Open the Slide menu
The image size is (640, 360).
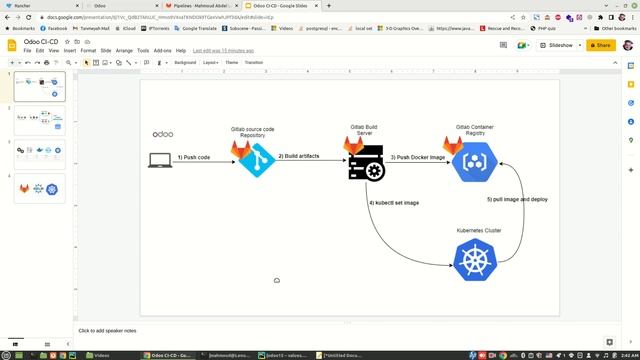106,51
